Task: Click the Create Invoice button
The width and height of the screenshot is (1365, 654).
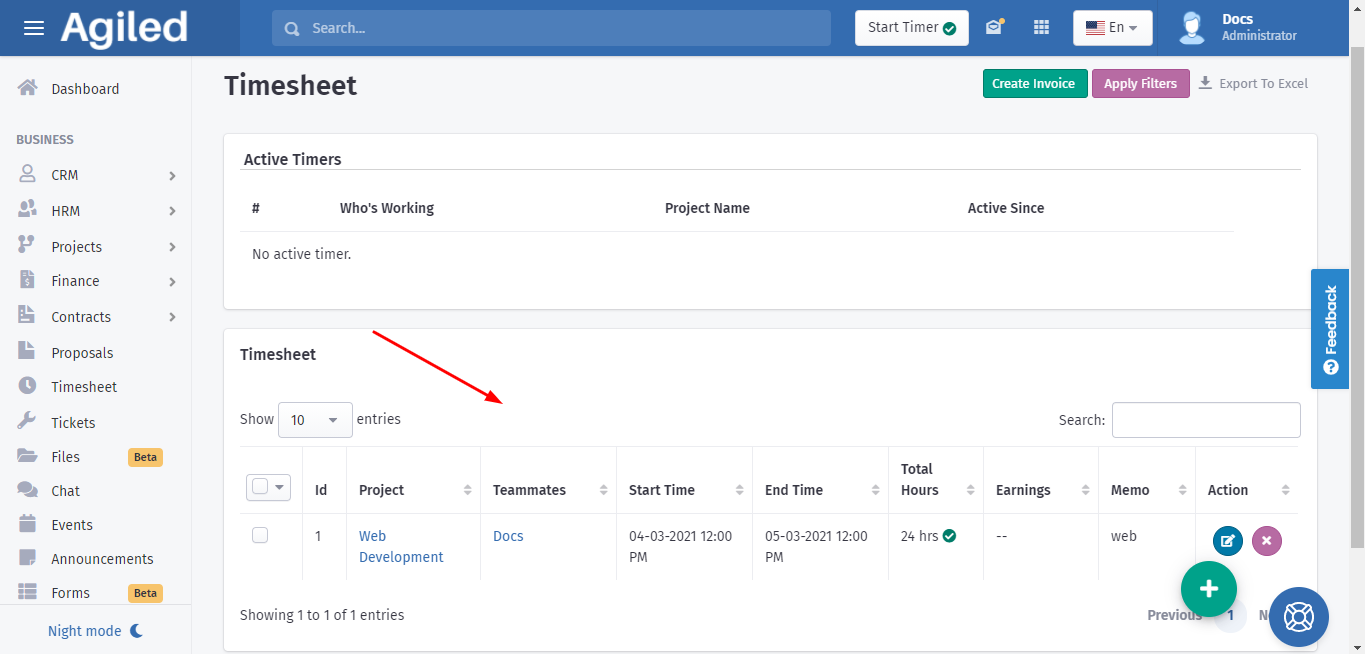Action: [1034, 84]
